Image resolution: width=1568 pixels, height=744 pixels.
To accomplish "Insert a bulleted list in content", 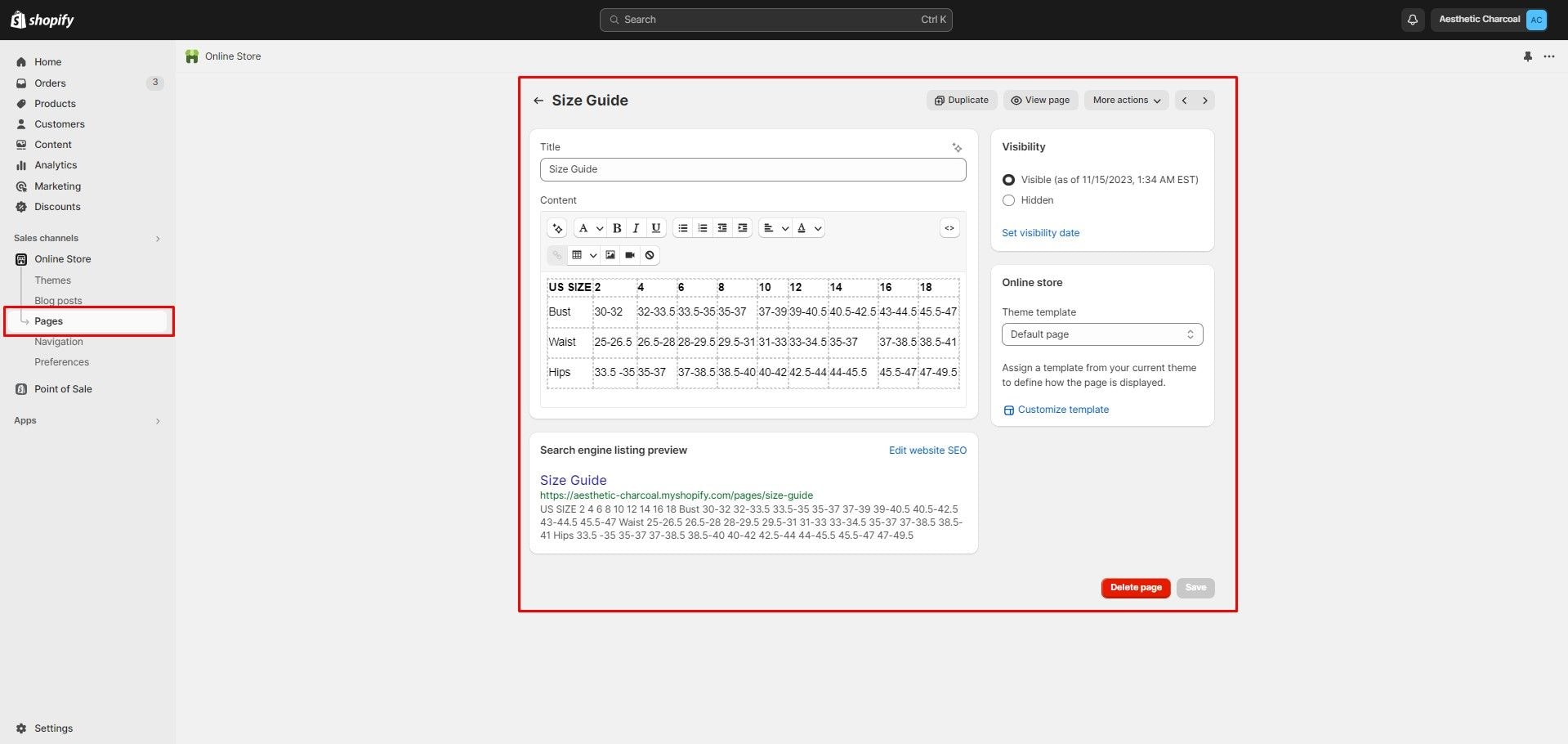I will pyautogui.click(x=683, y=228).
